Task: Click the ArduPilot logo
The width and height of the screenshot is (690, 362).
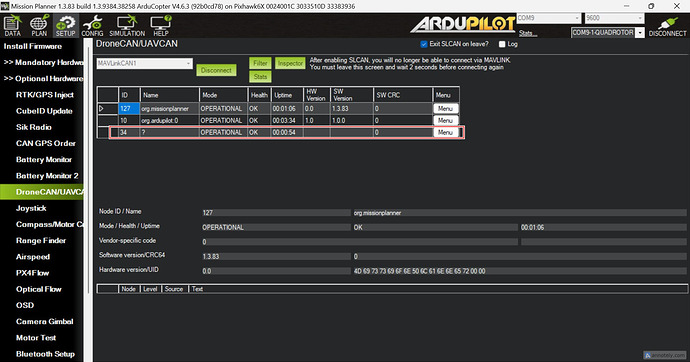Action: pos(462,24)
